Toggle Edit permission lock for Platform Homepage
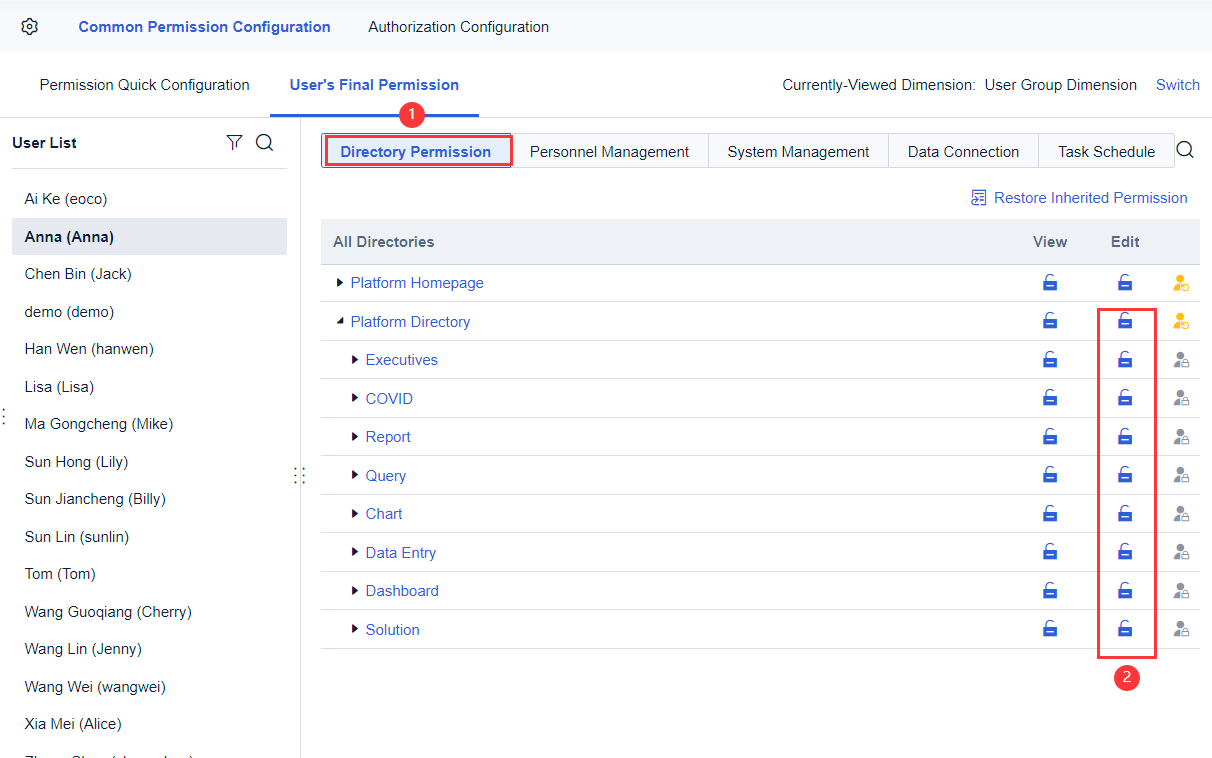Image resolution: width=1212 pixels, height=758 pixels. pos(1125,283)
